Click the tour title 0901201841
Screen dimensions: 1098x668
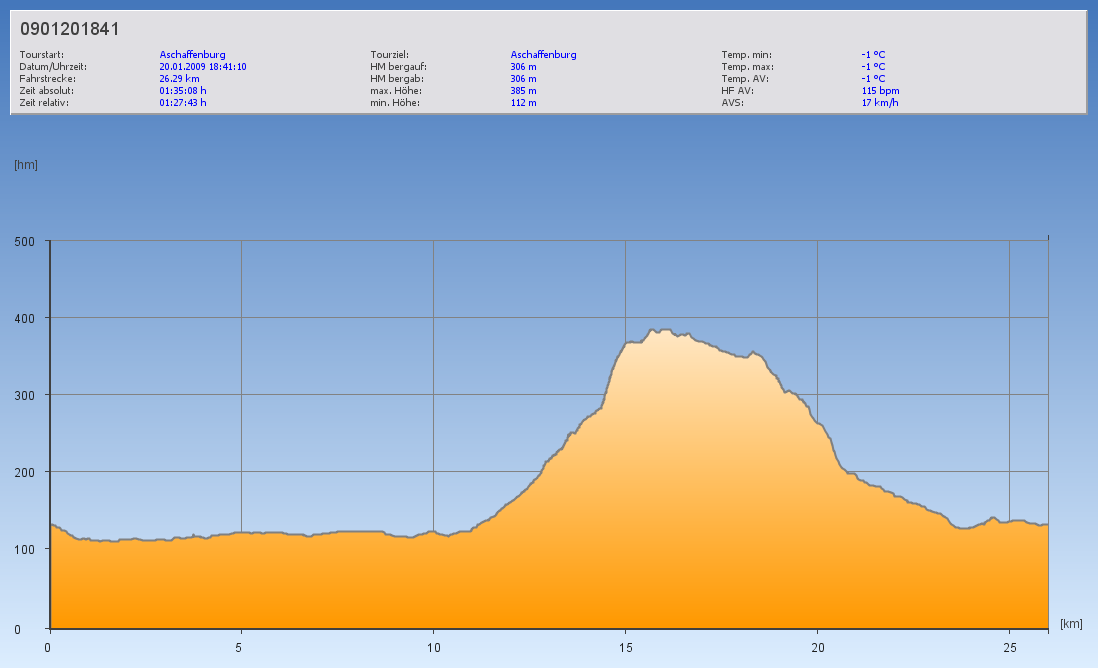point(70,29)
